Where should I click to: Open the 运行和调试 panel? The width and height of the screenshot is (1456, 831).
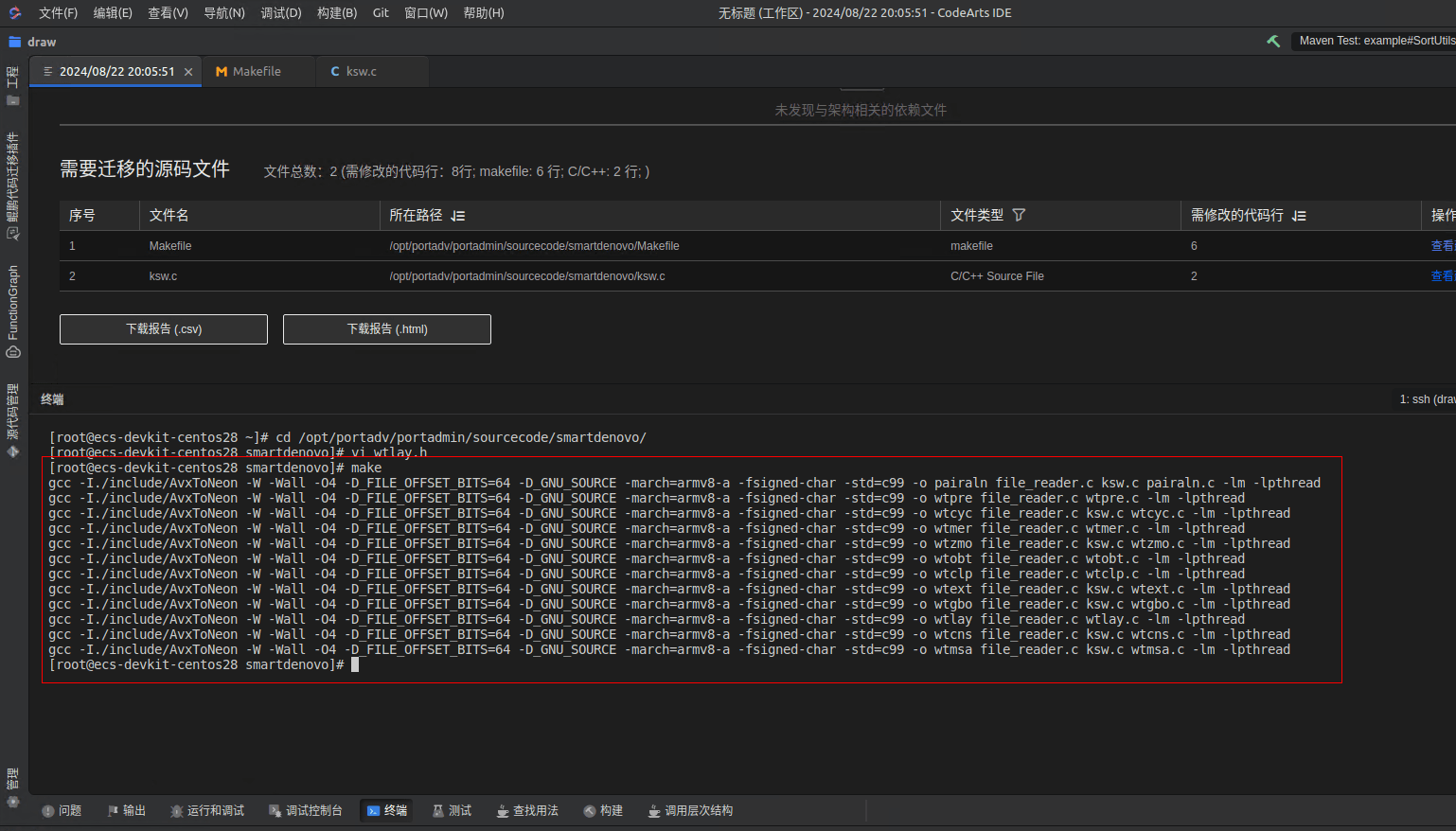point(207,810)
